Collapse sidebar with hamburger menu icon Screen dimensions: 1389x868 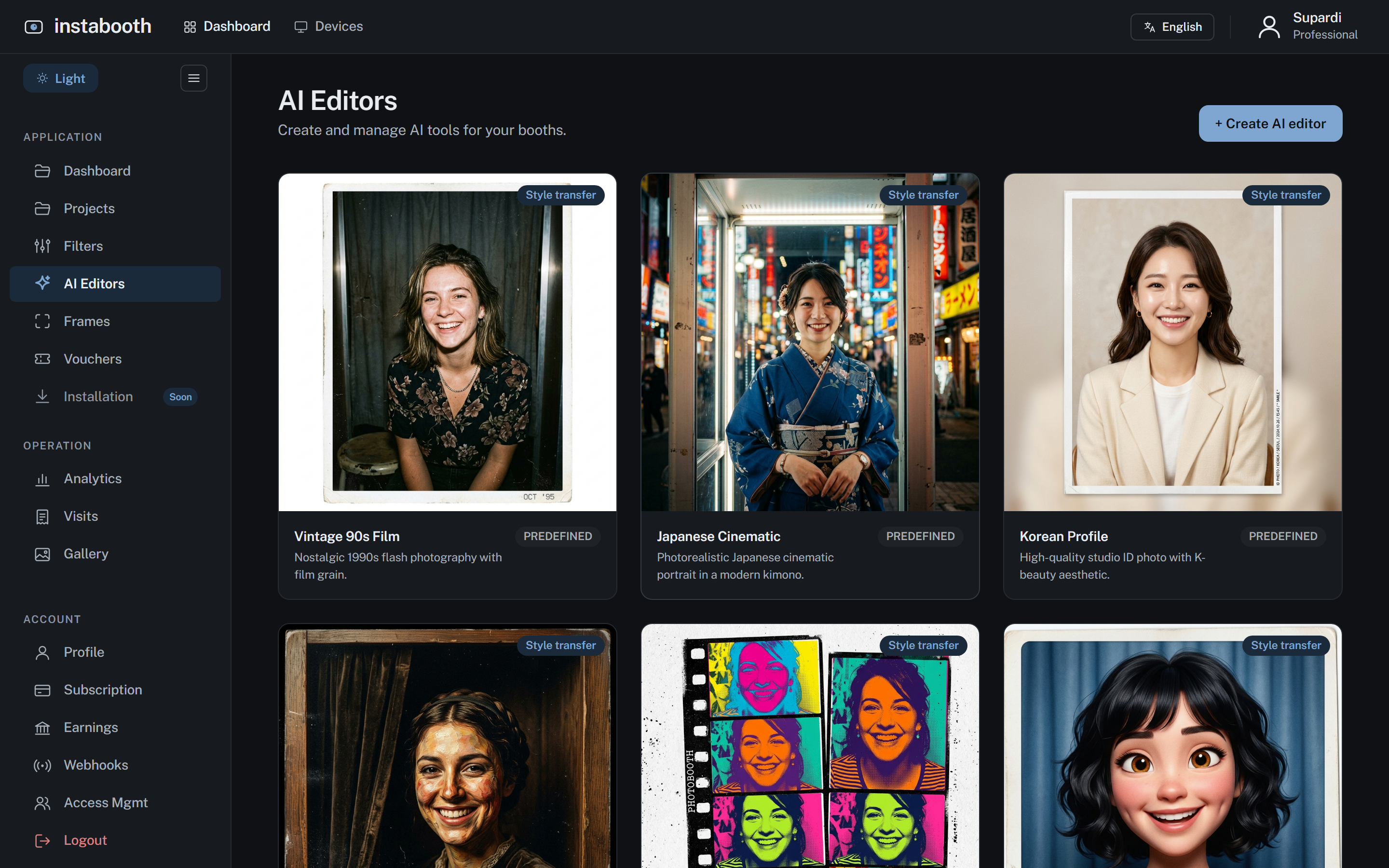coord(194,78)
